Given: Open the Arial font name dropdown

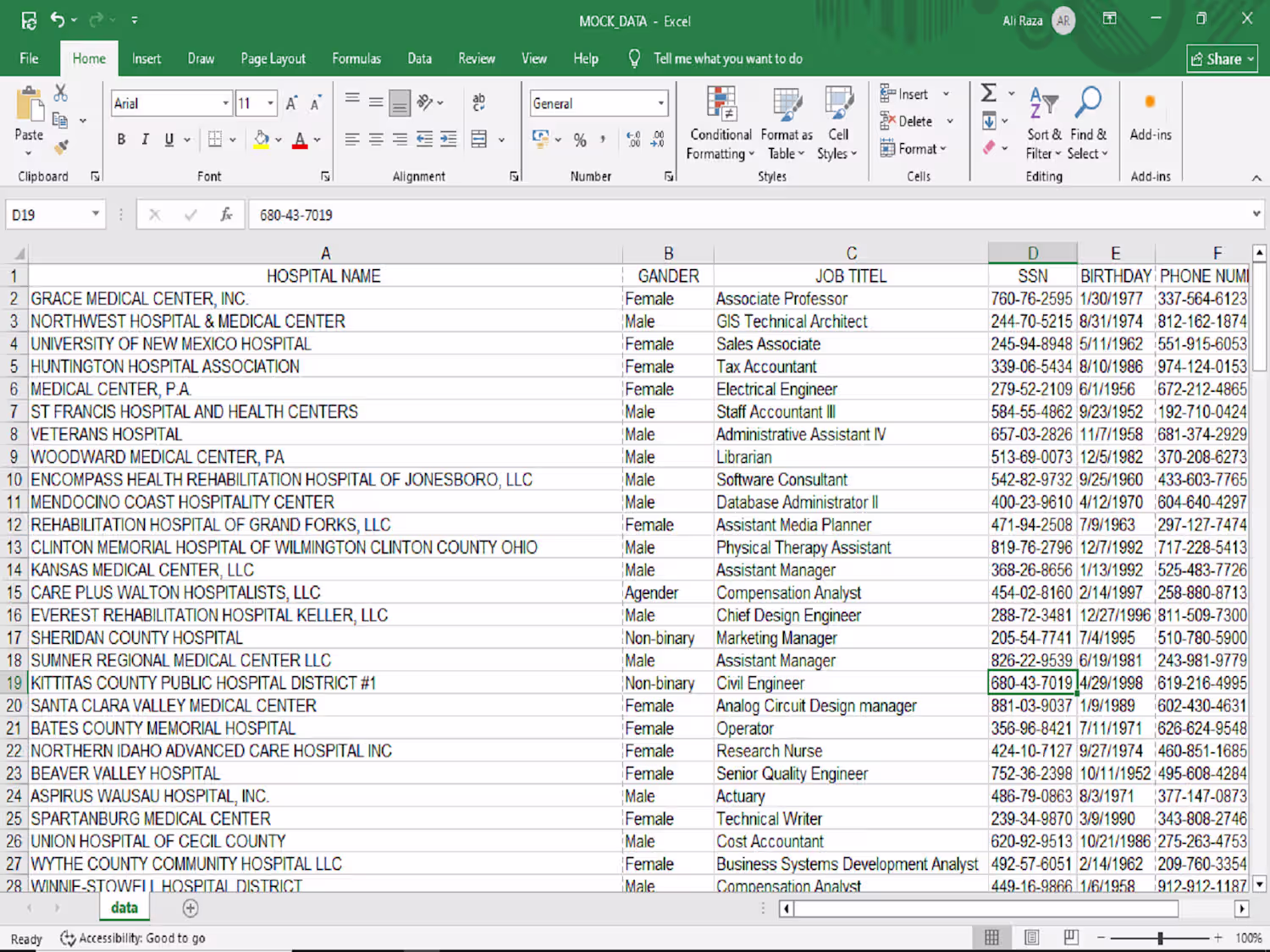Looking at the screenshot, I should 225,103.
